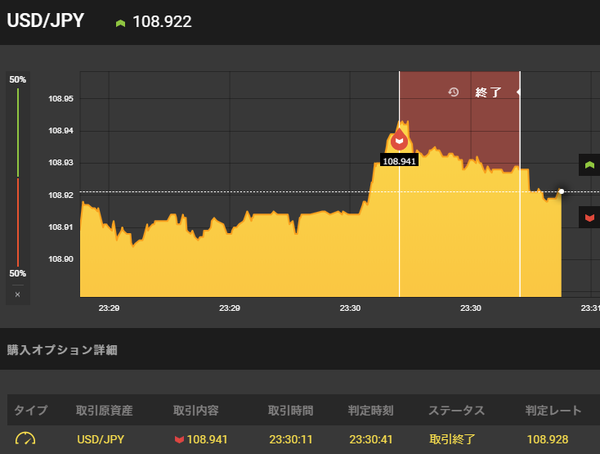This screenshot has width=600, height=454.
Task: Click the 判定レート column header
Action: tap(553, 410)
